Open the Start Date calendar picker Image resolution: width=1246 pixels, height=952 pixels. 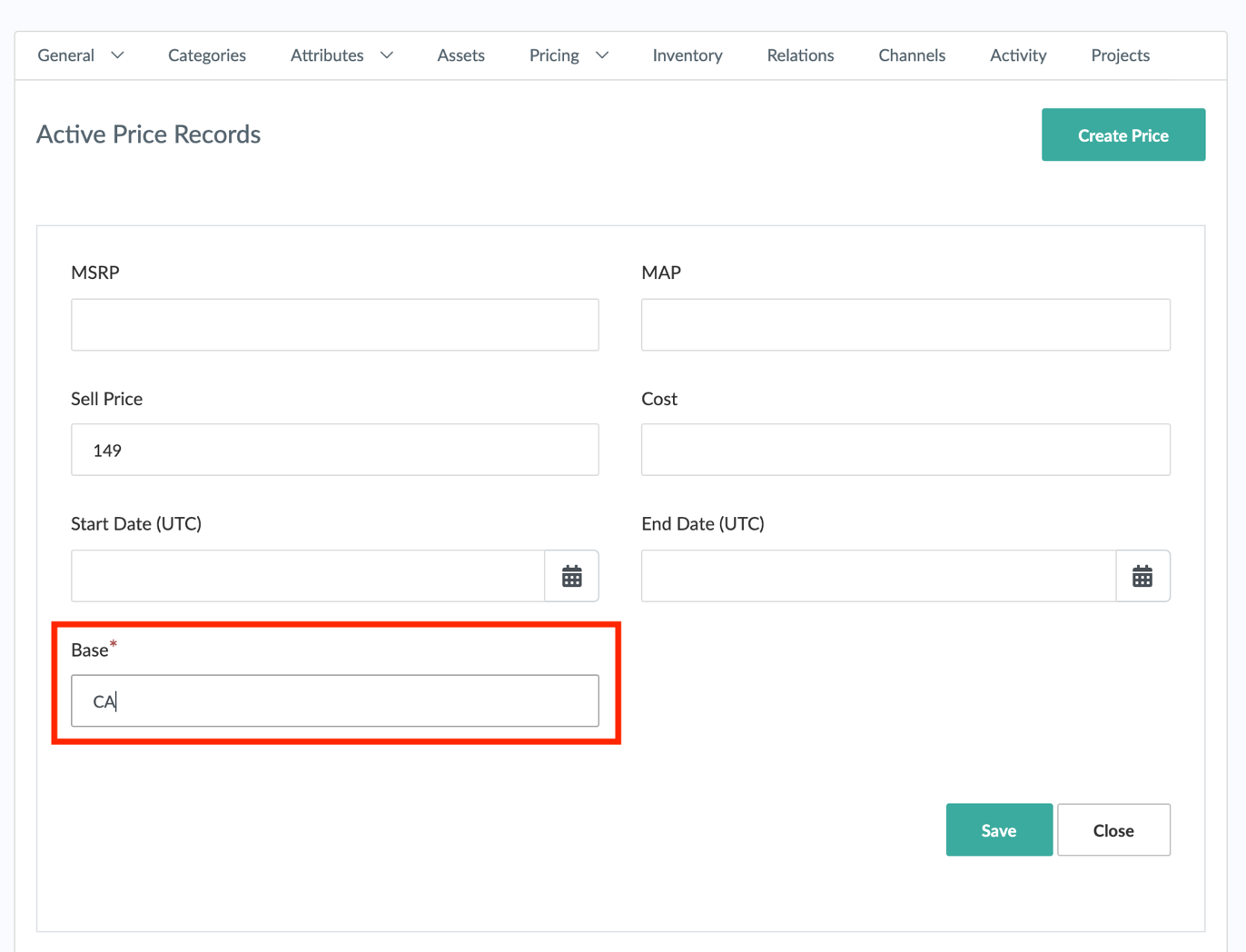(x=571, y=576)
